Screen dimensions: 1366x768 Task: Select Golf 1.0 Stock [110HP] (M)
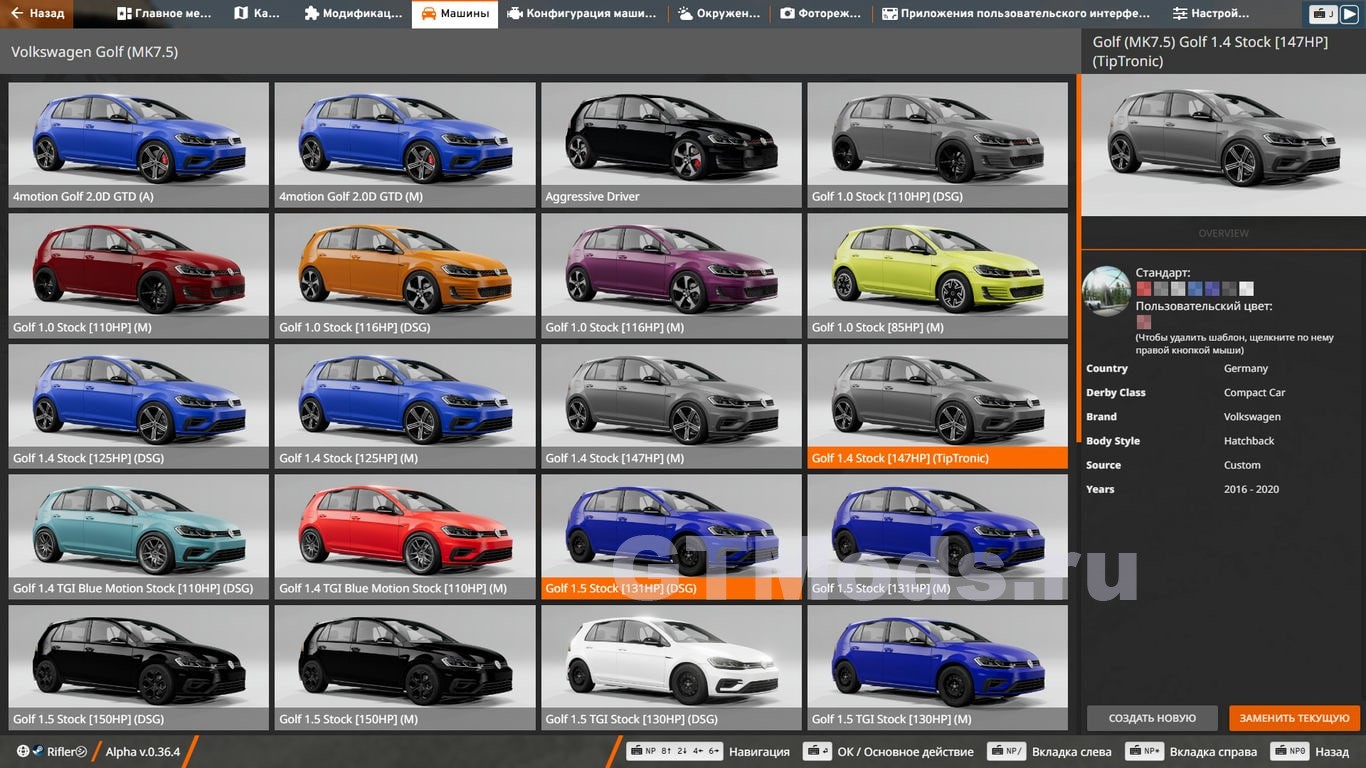pyautogui.click(x=139, y=276)
